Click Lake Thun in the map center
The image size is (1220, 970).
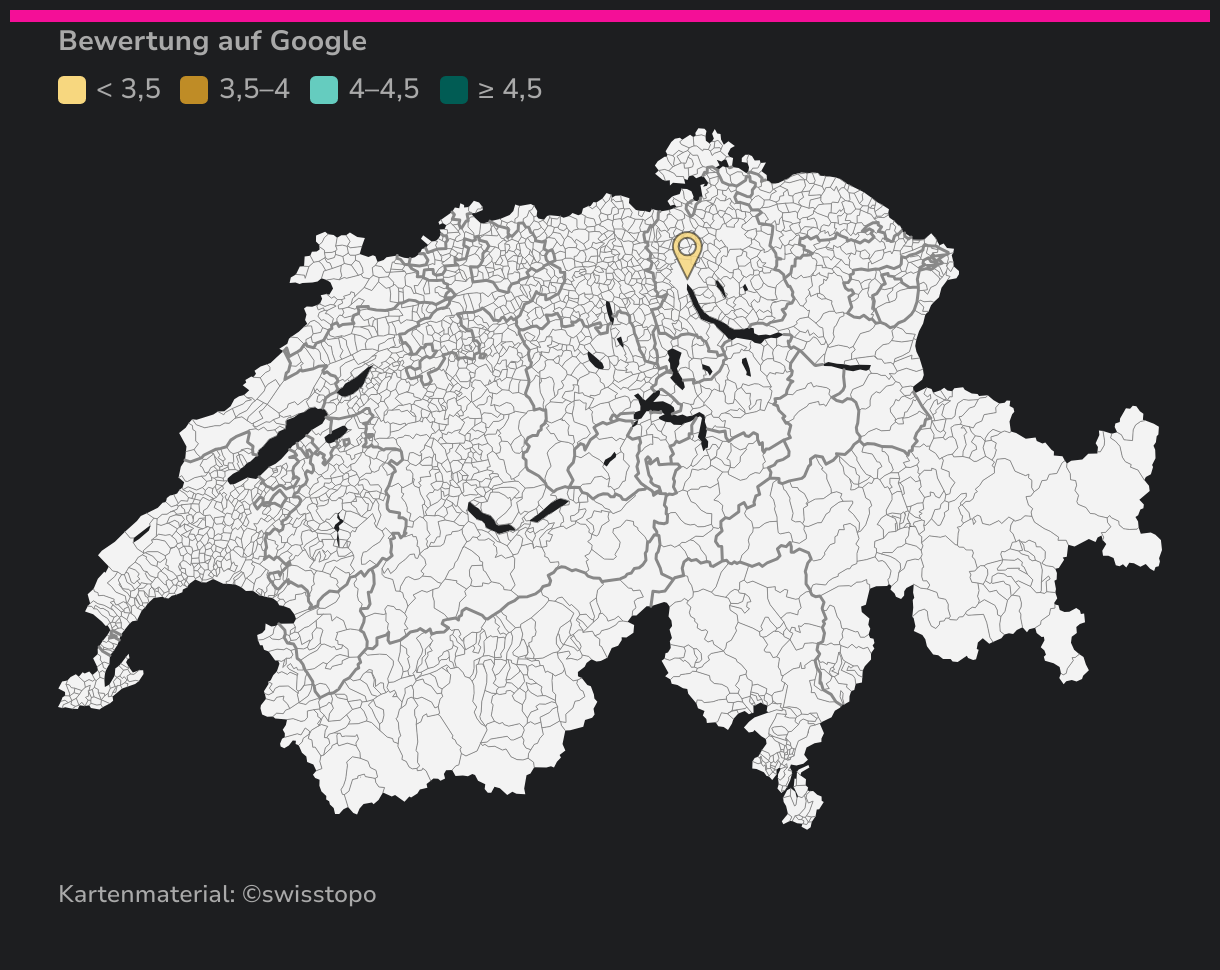pyautogui.click(x=488, y=519)
